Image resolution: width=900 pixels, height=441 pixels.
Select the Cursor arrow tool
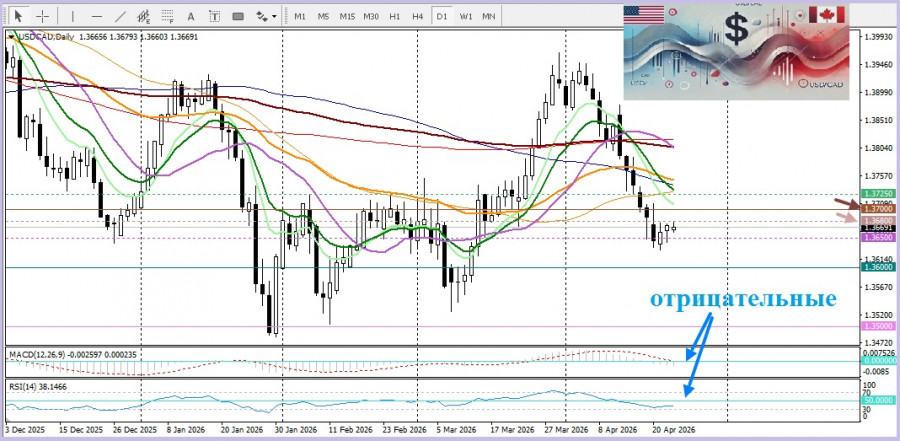pyautogui.click(x=19, y=16)
